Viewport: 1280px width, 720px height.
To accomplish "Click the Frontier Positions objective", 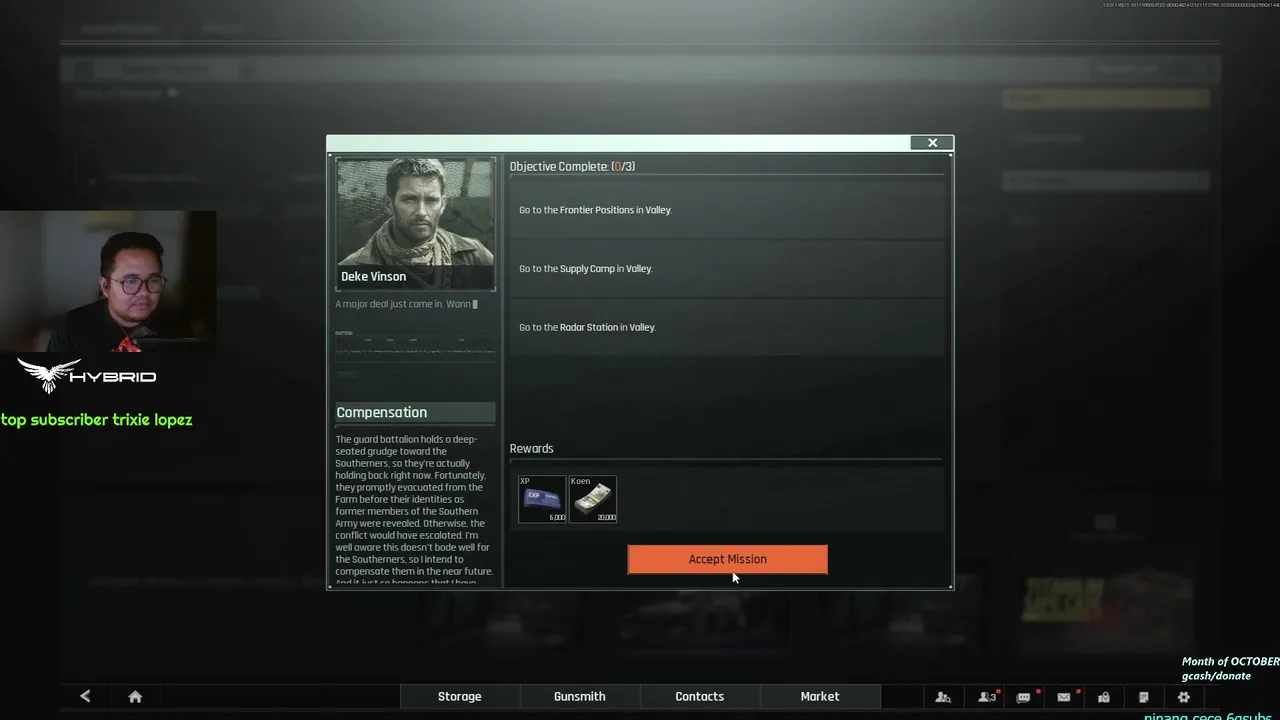I will 727,210.
